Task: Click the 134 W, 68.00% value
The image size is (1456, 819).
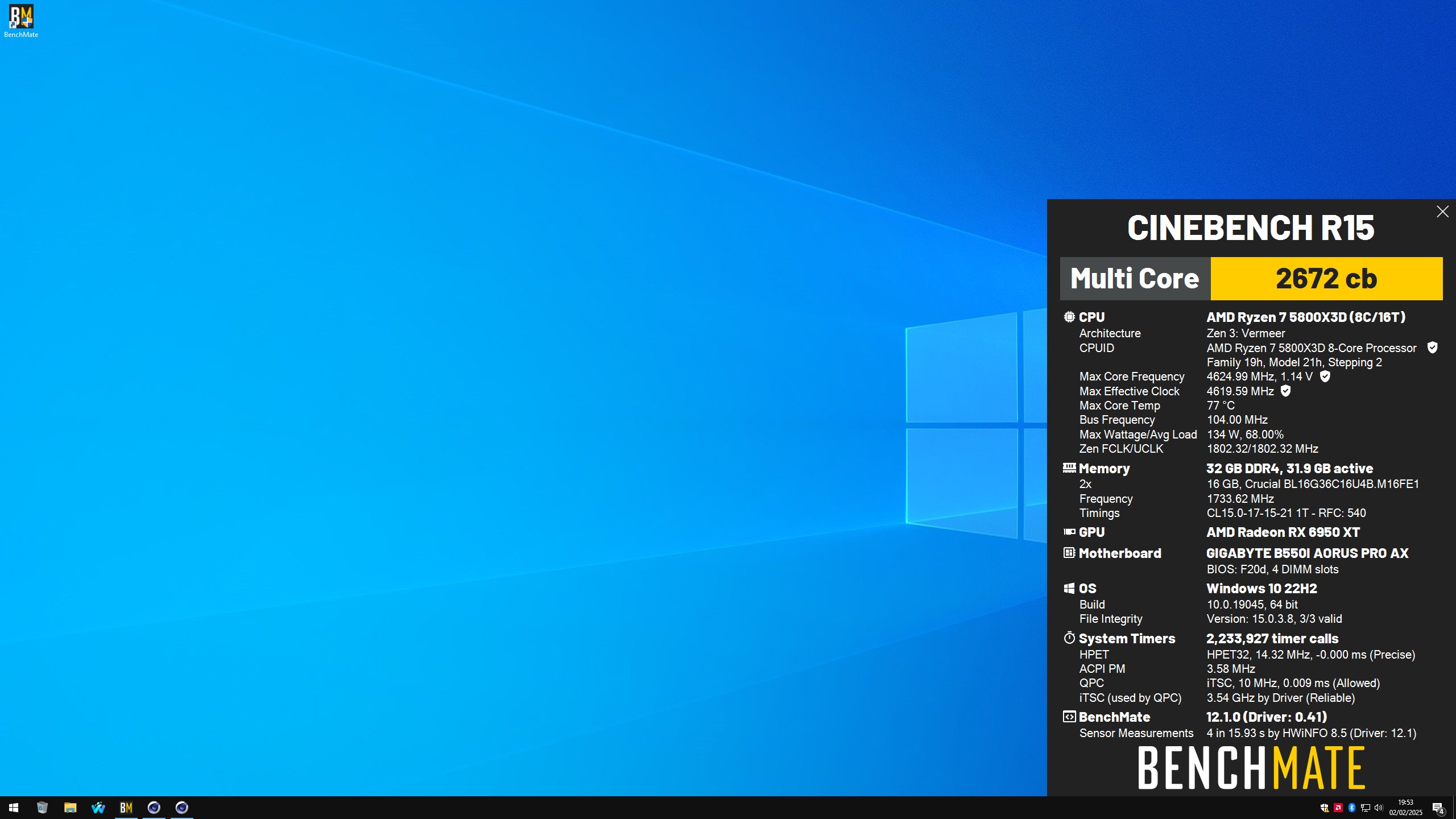Action: (1245, 435)
